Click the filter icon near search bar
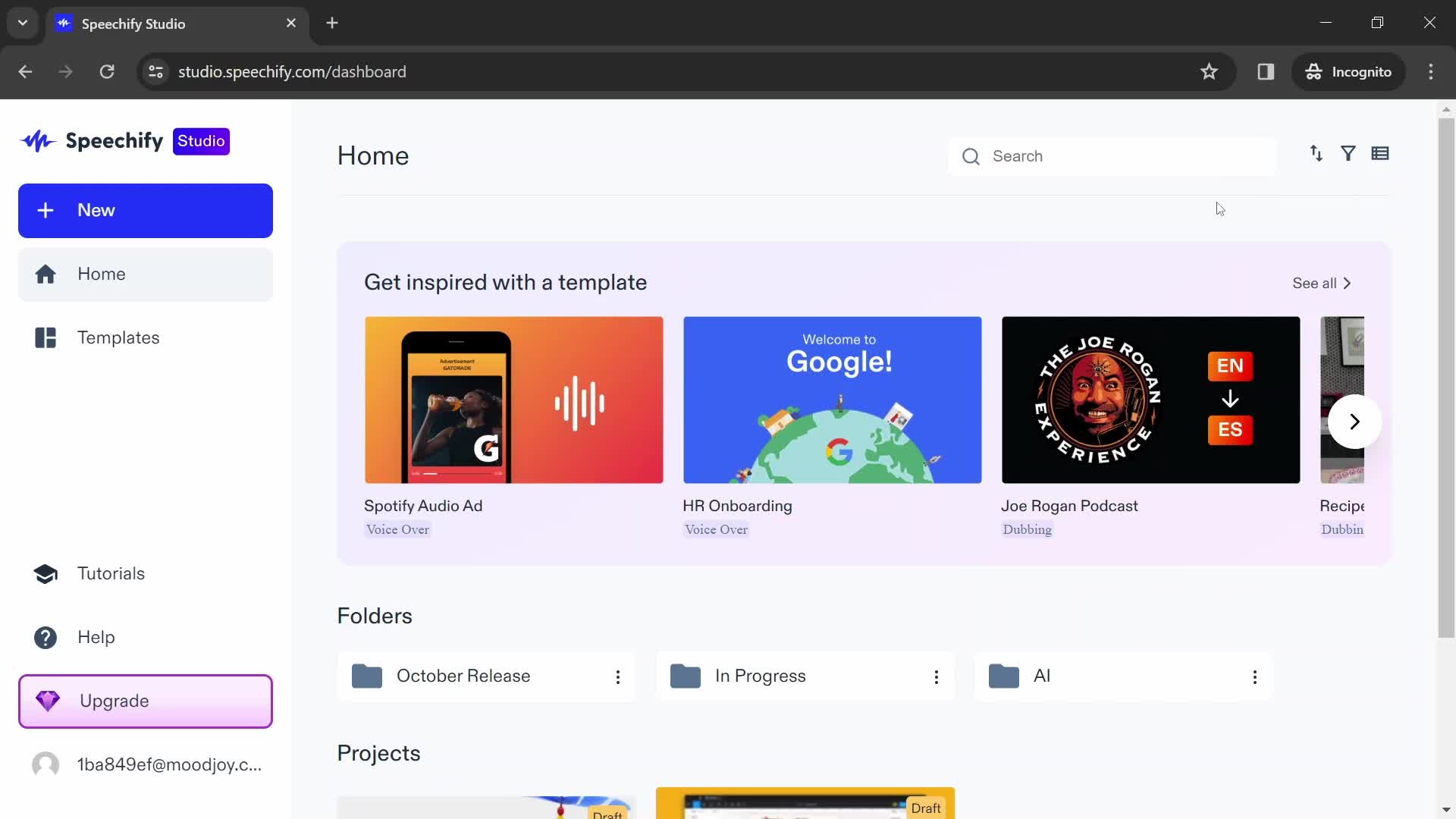This screenshot has height=819, width=1456. [1348, 153]
